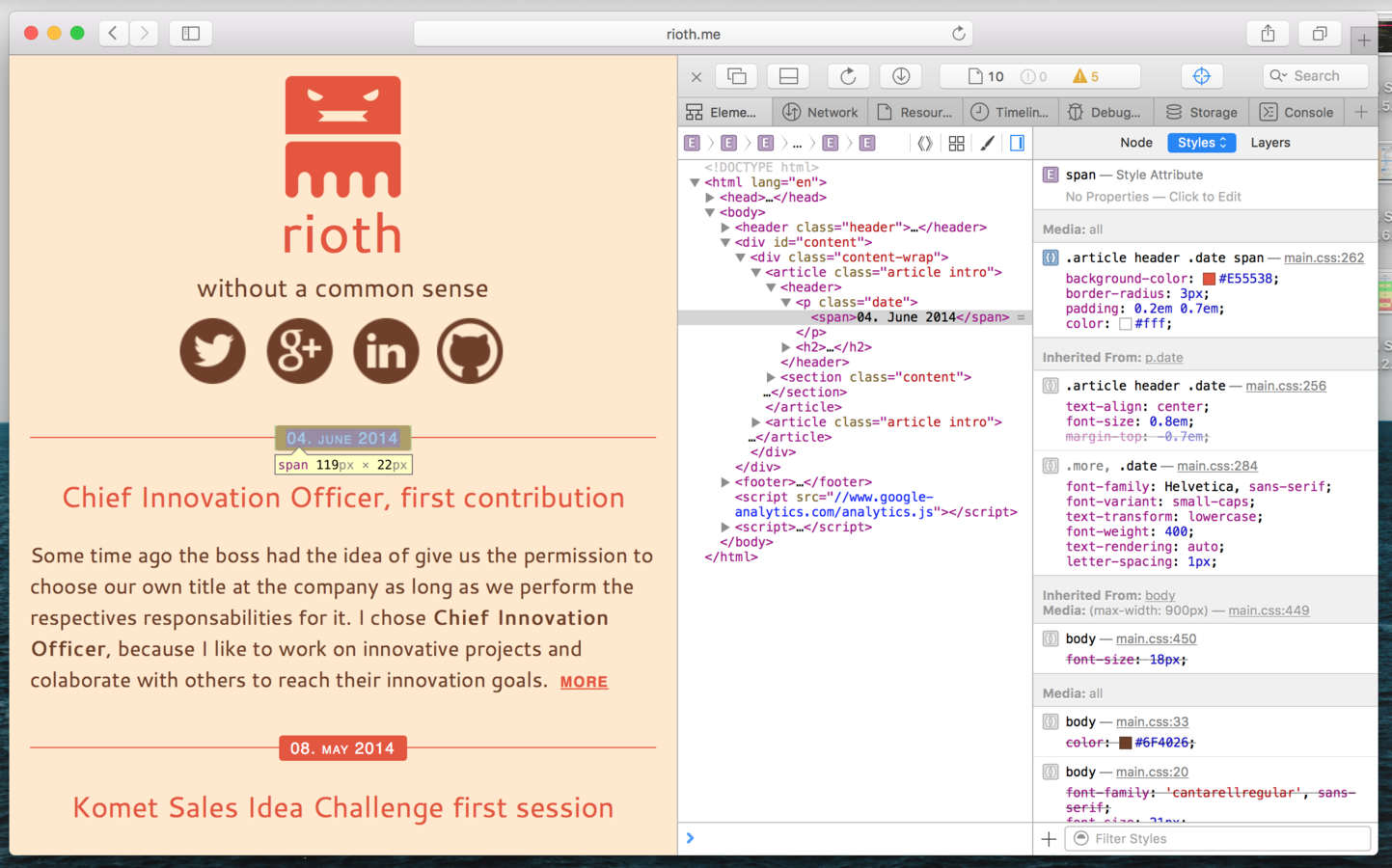Image resolution: width=1392 pixels, height=868 pixels.
Task: Collapse the body node
Action: point(710,212)
